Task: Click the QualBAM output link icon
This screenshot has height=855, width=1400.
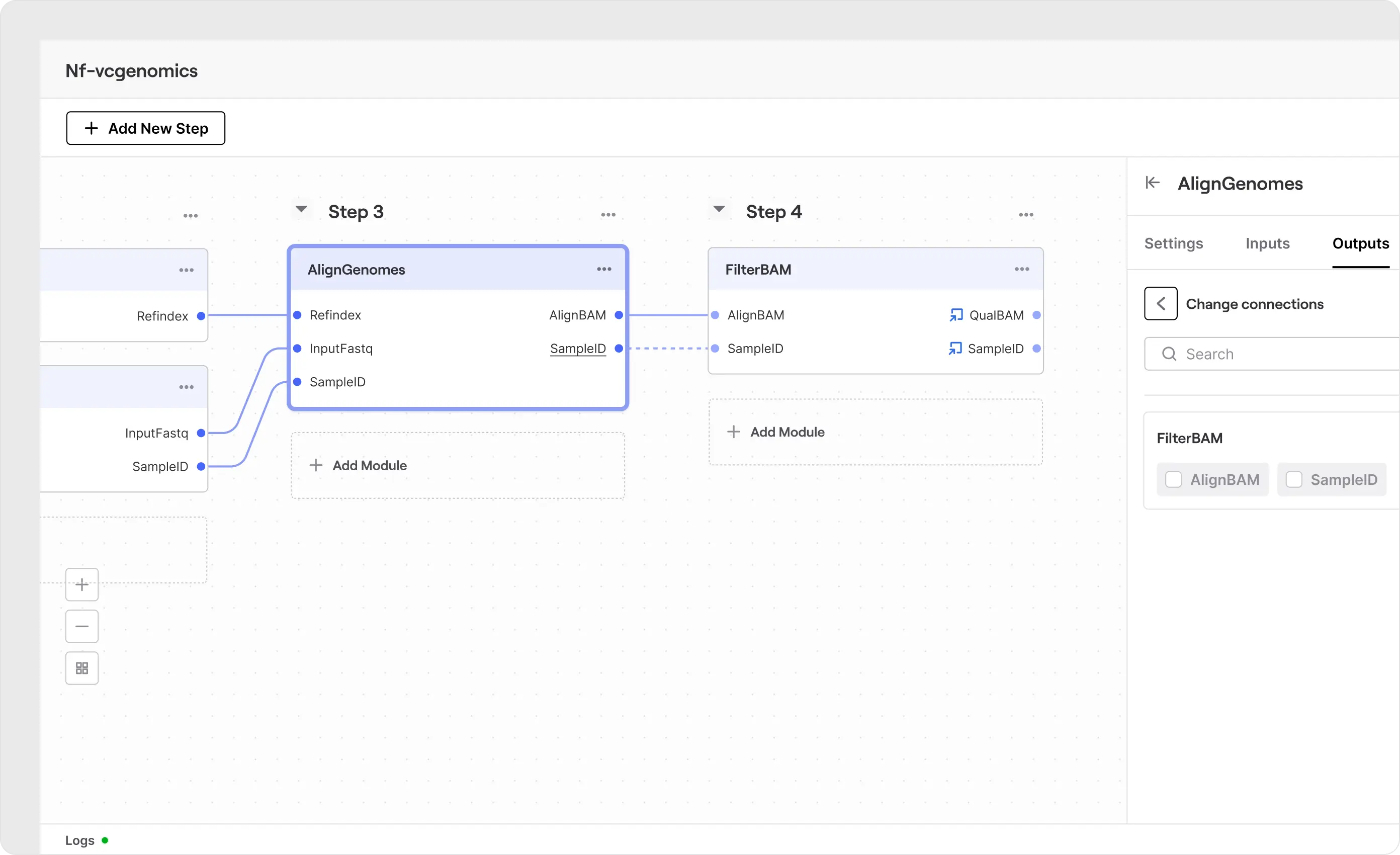Action: [x=955, y=315]
